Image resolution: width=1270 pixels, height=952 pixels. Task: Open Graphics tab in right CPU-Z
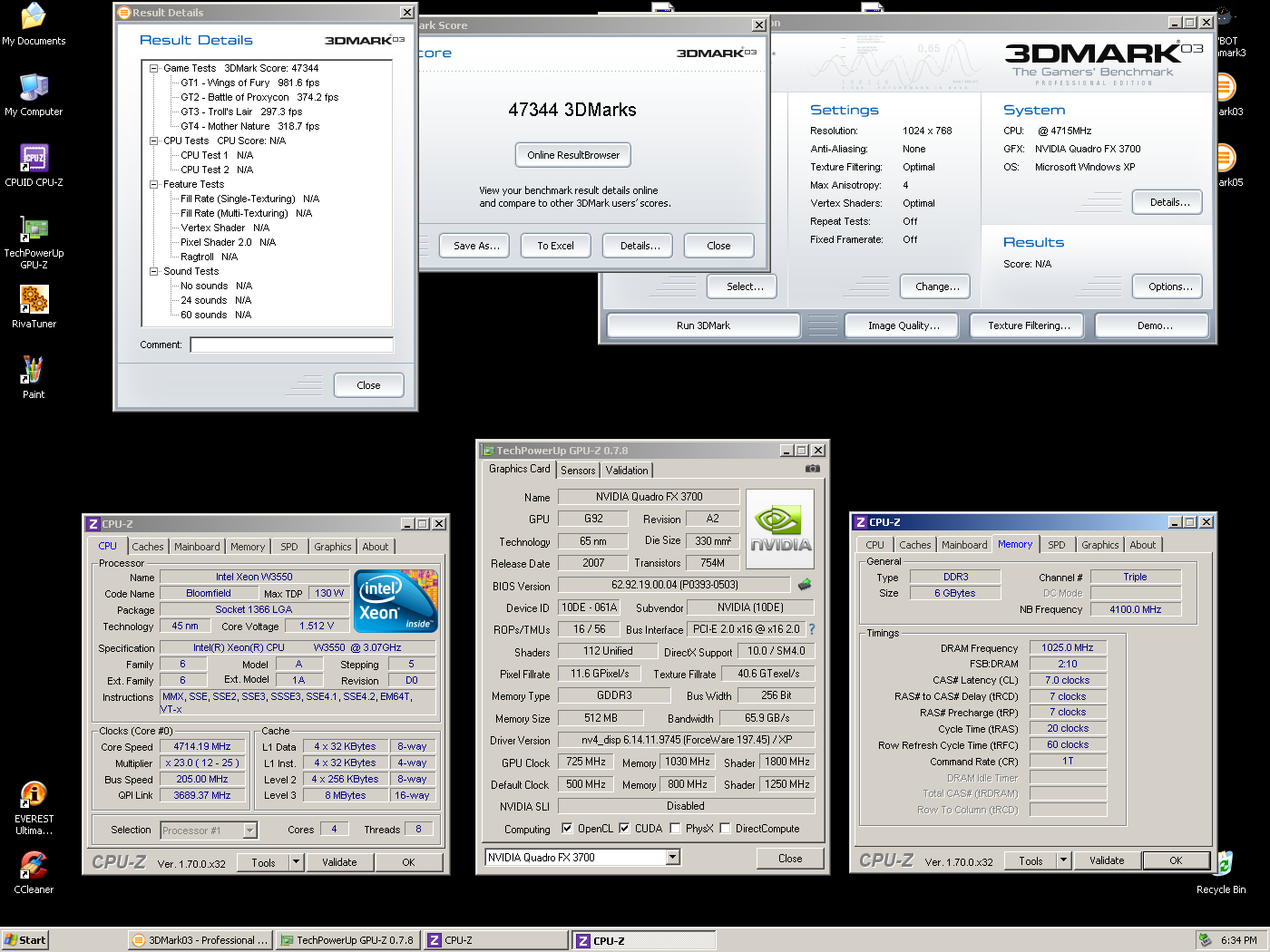[x=1100, y=545]
